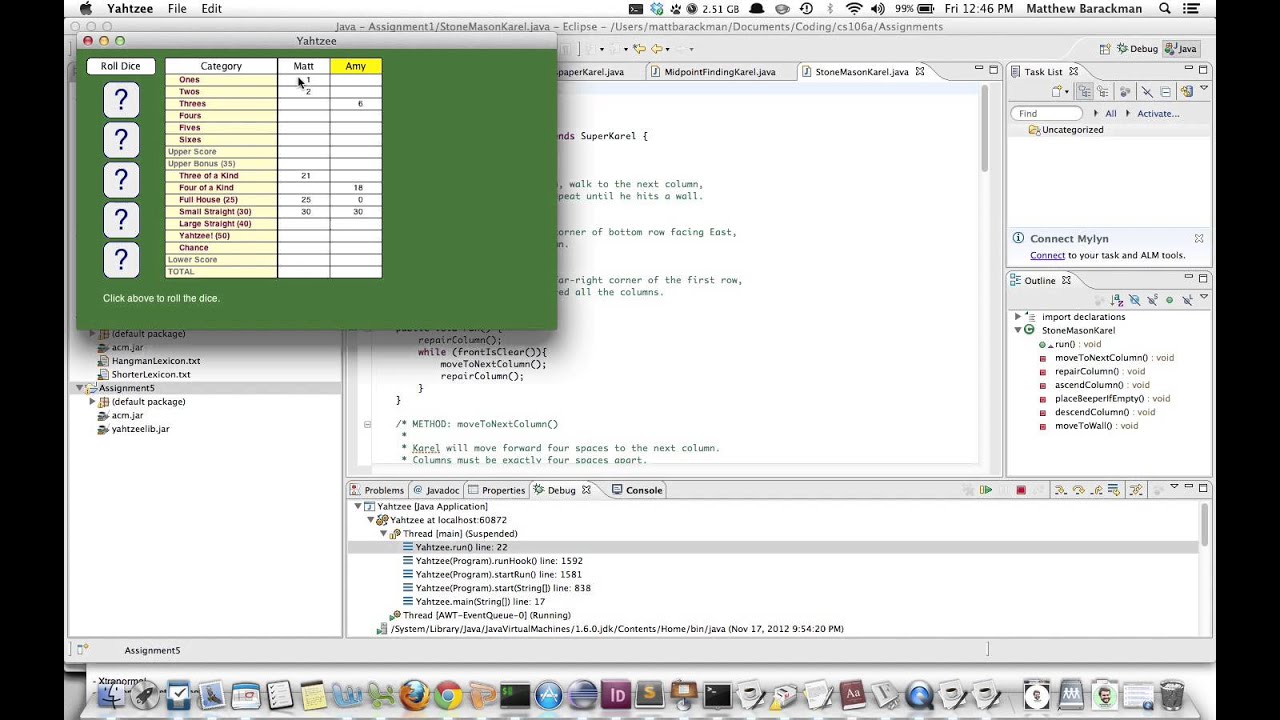1280x720 pixels.
Task: Open the File menu in menu bar
Action: coord(177,9)
